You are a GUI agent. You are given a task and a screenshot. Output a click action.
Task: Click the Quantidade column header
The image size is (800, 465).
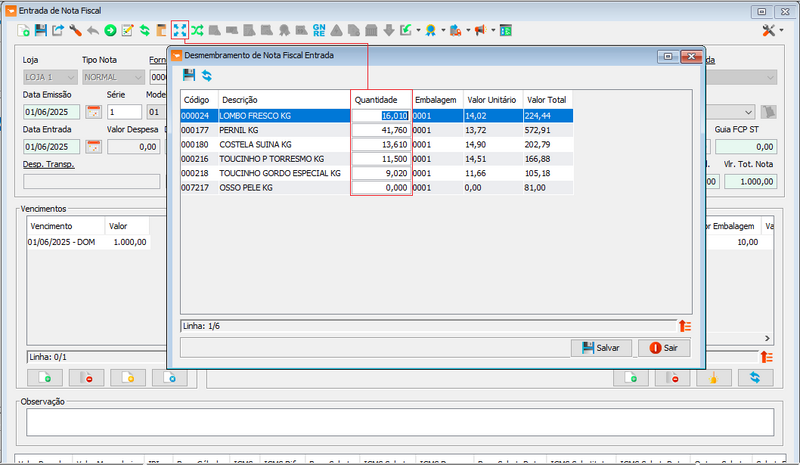click(380, 100)
